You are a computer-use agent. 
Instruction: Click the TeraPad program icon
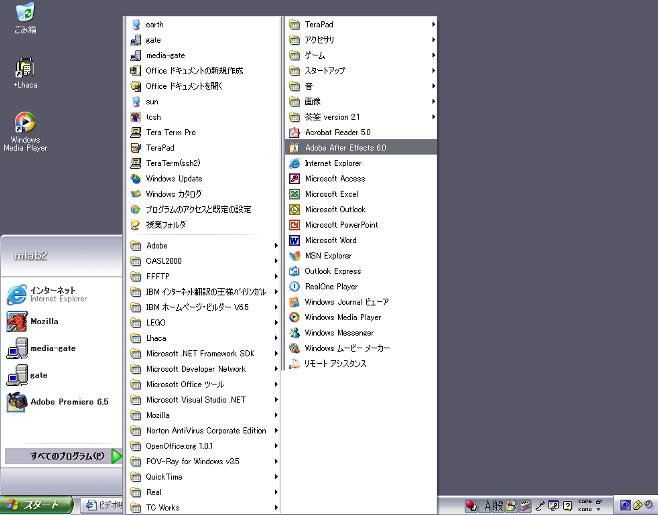(x=136, y=148)
